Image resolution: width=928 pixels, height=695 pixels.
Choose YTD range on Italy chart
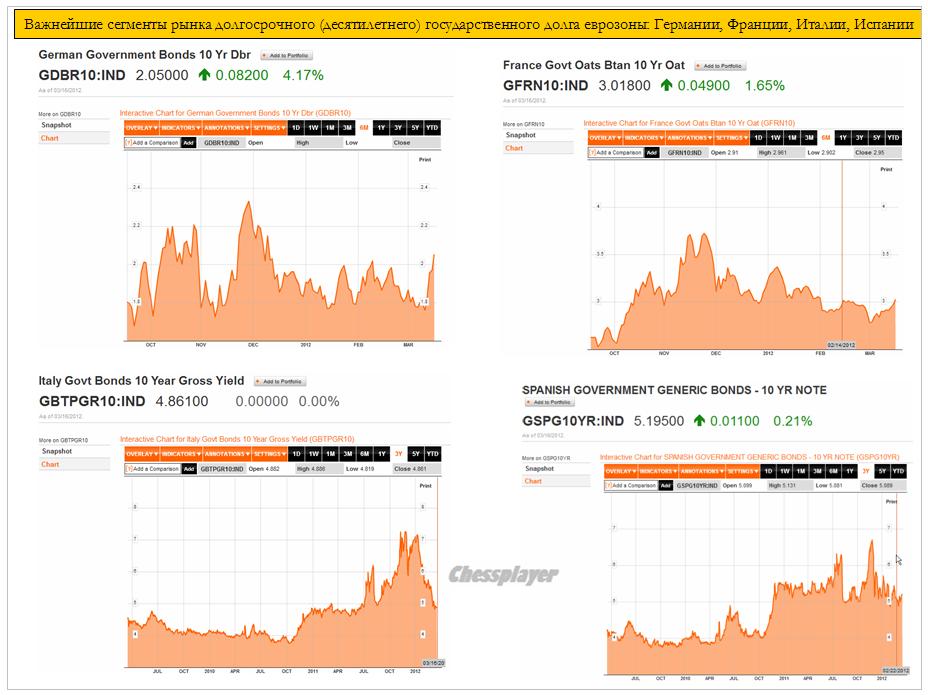[x=432, y=453]
